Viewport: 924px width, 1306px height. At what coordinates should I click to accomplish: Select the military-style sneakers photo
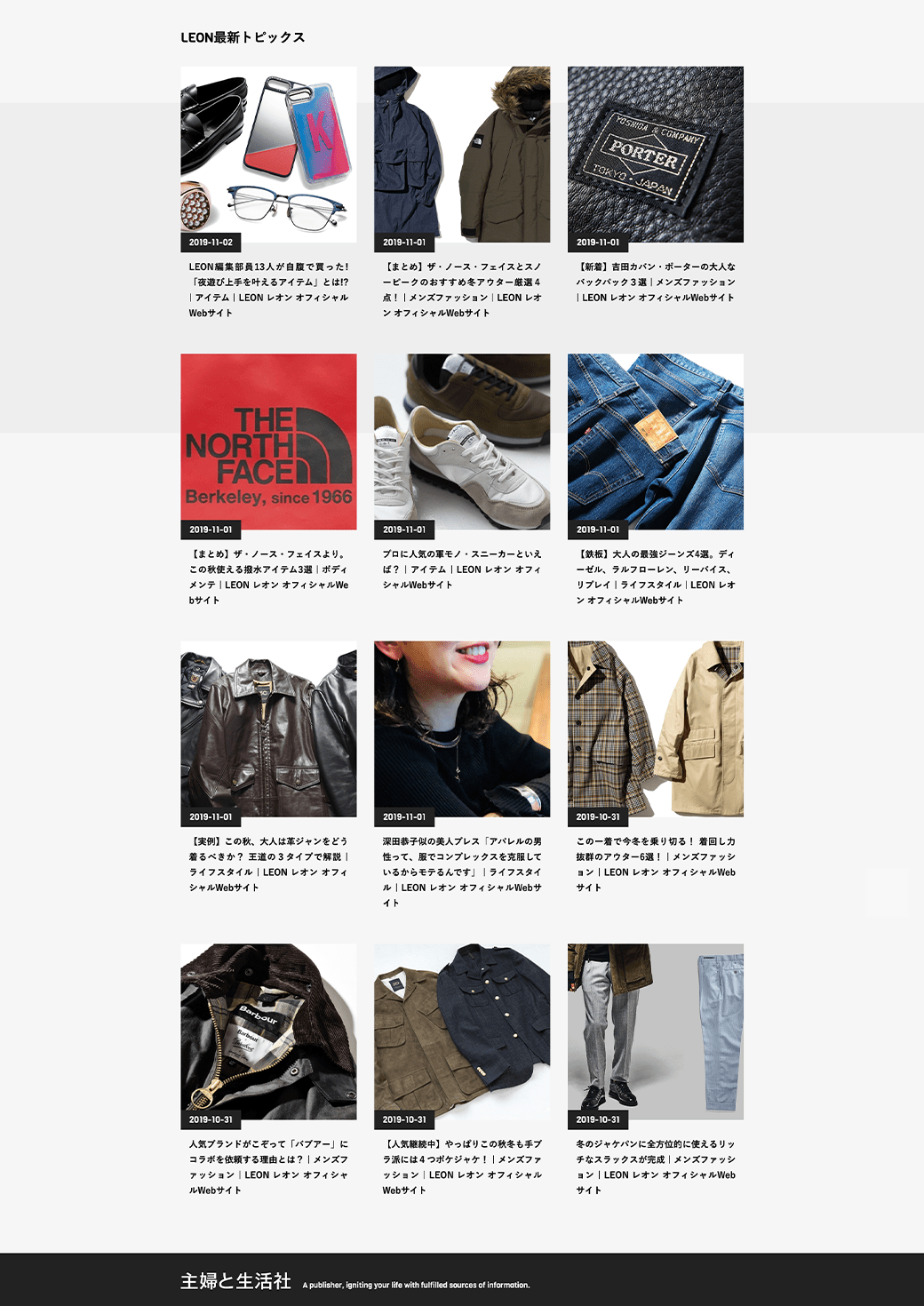[x=462, y=442]
